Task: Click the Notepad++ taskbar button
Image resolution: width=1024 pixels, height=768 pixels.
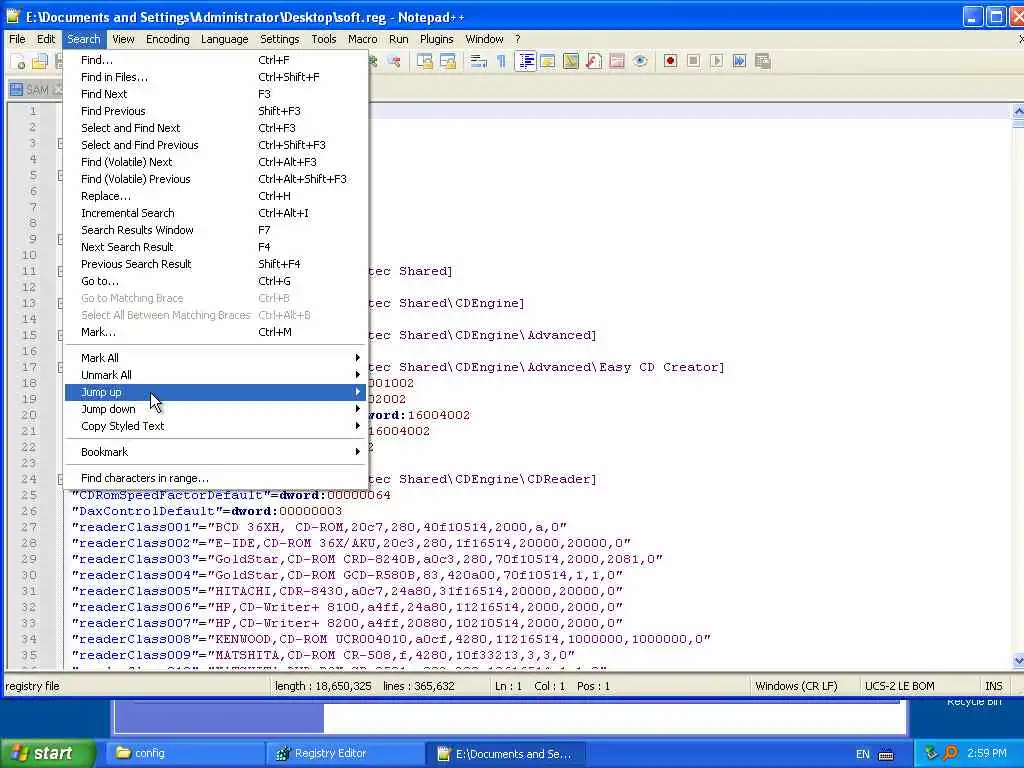Action: coord(505,754)
